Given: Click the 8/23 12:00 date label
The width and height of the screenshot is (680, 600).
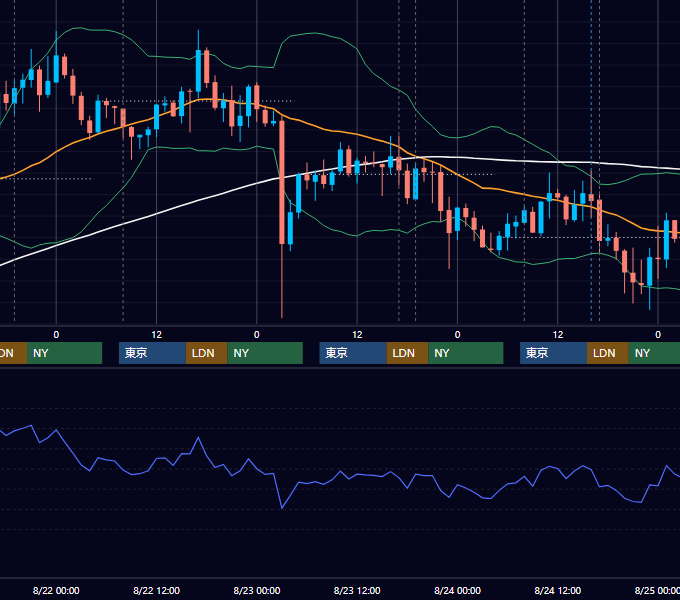Looking at the screenshot, I should pyautogui.click(x=357, y=590).
